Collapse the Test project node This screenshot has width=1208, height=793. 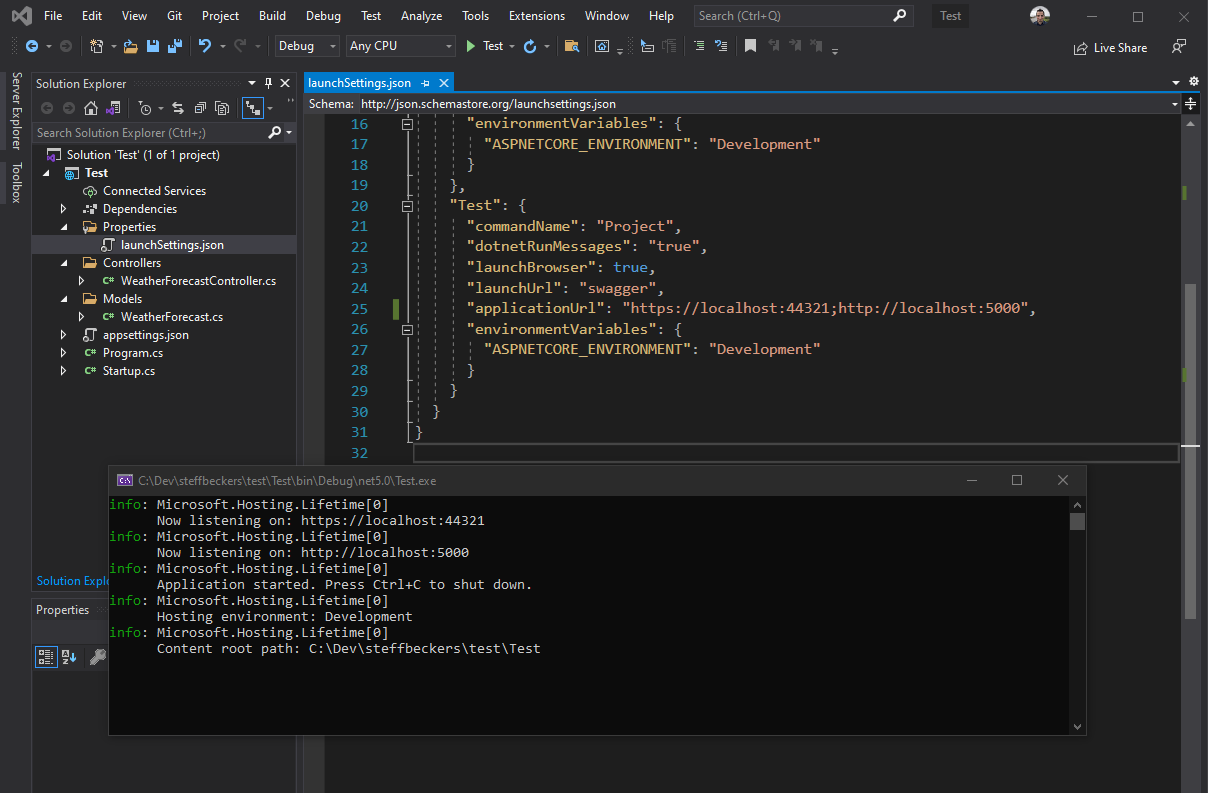coord(45,173)
